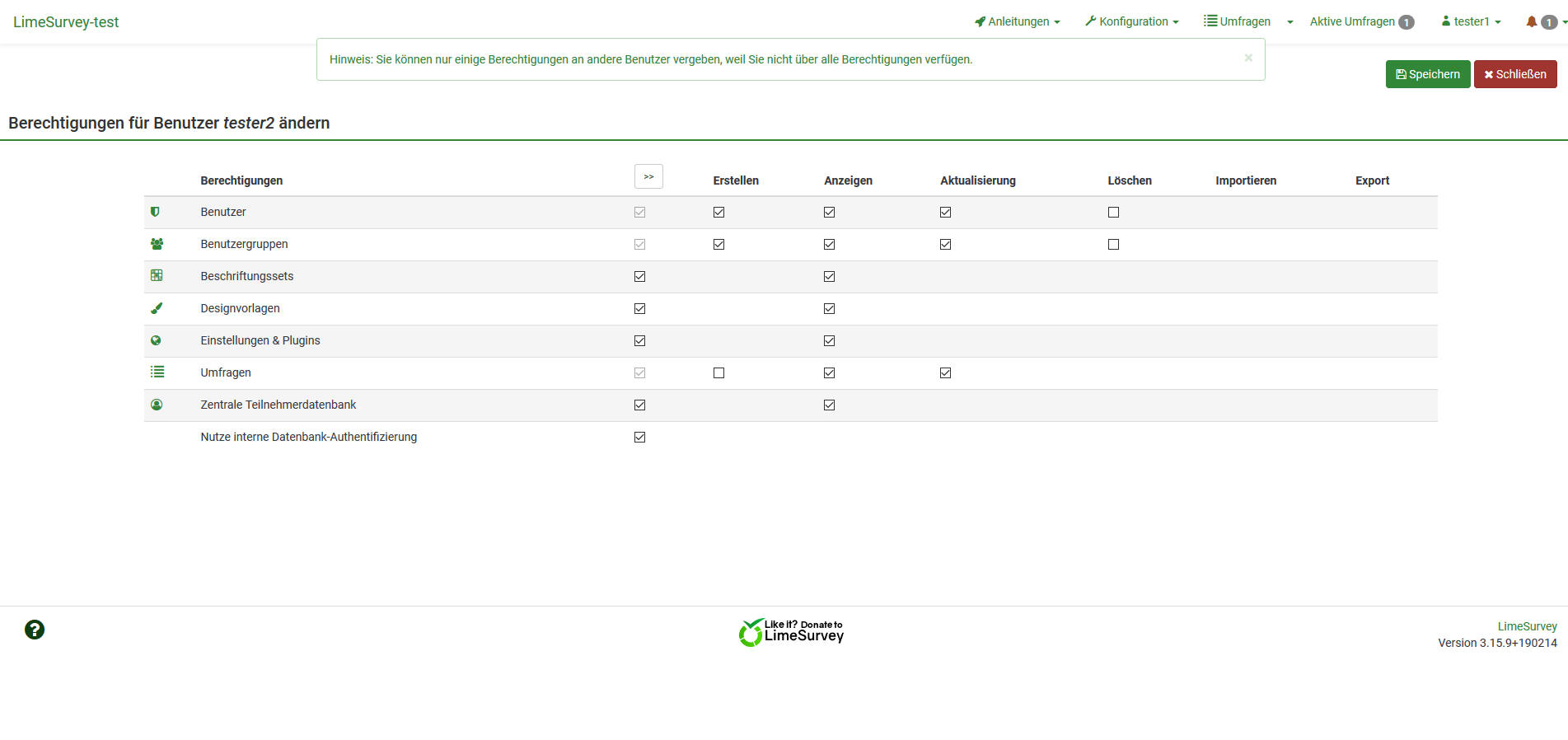1568x740 pixels.
Task: Open the Konfiguration dropdown
Action: 1132,21
